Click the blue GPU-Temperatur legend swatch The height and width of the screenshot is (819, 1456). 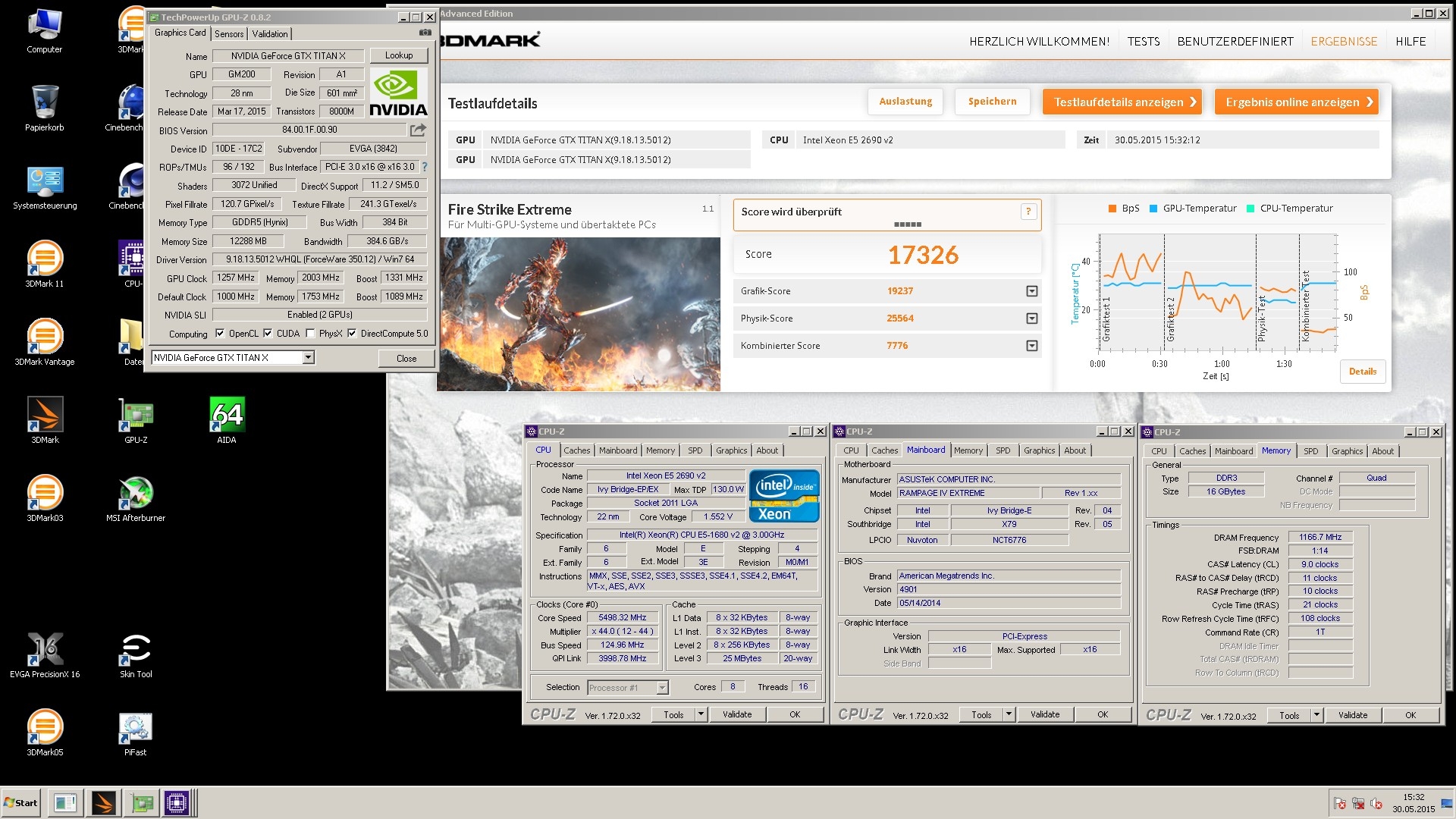(1153, 209)
